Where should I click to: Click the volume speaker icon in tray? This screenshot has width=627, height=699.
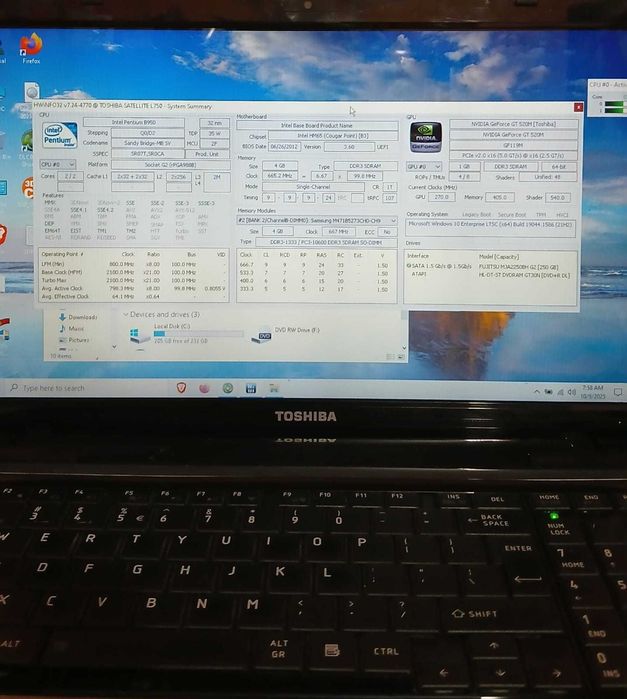tap(571, 392)
